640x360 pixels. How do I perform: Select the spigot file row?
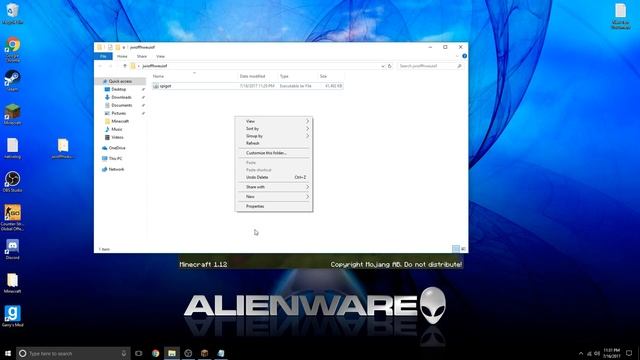click(x=247, y=86)
